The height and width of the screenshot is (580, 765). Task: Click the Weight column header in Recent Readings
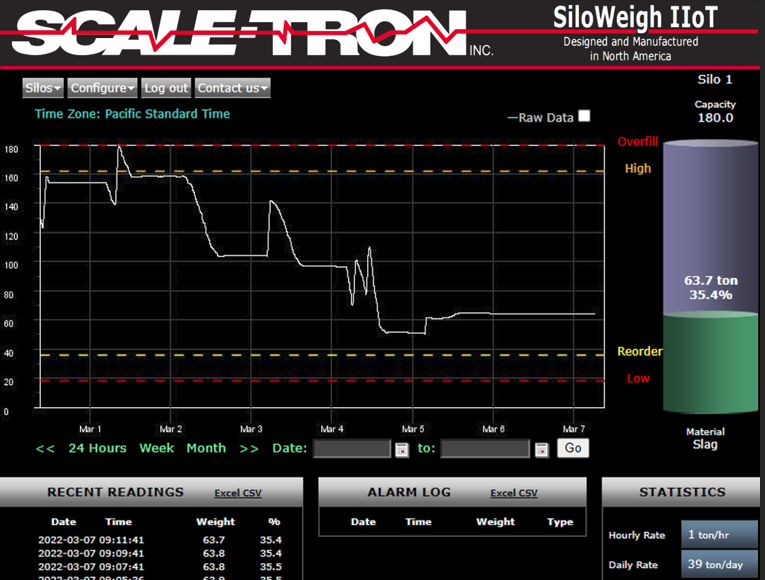[215, 521]
